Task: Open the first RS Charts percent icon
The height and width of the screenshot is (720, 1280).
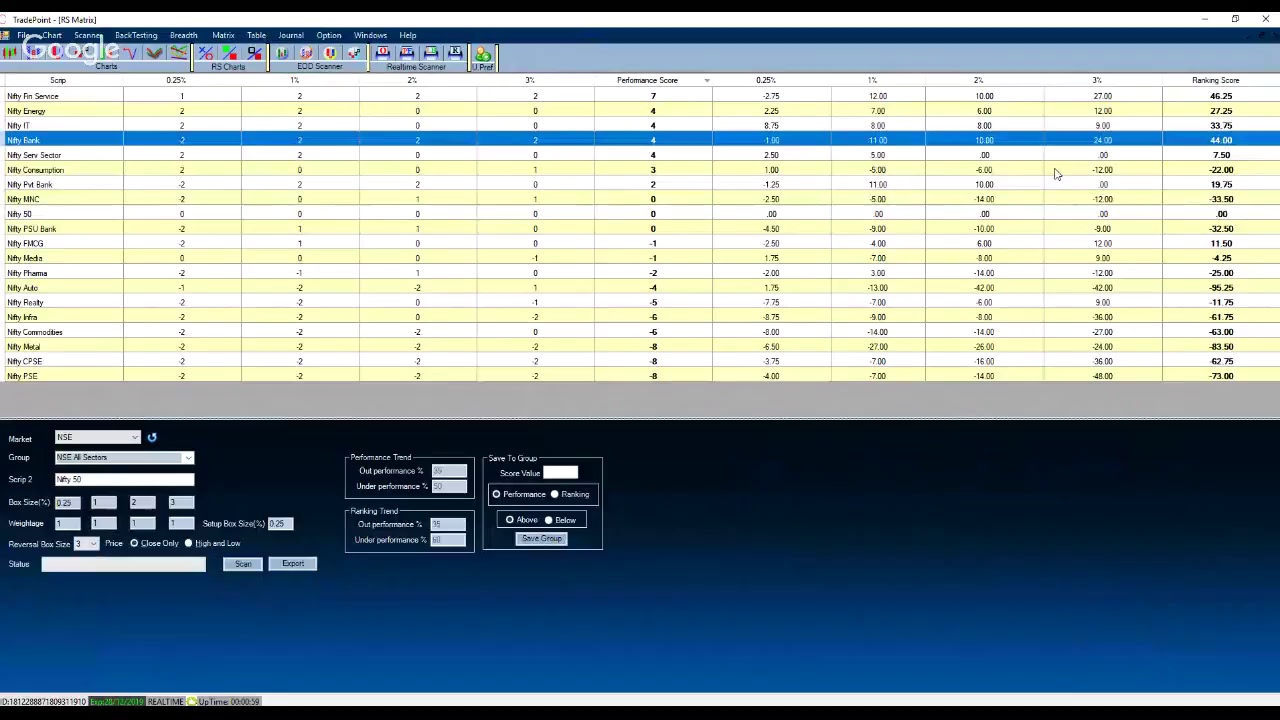Action: coord(205,53)
